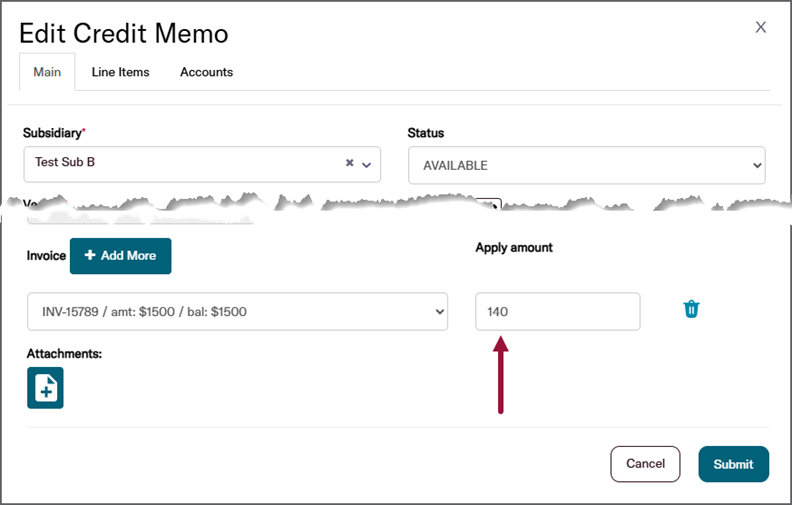
Task: Select the Main tab
Action: coord(47,72)
